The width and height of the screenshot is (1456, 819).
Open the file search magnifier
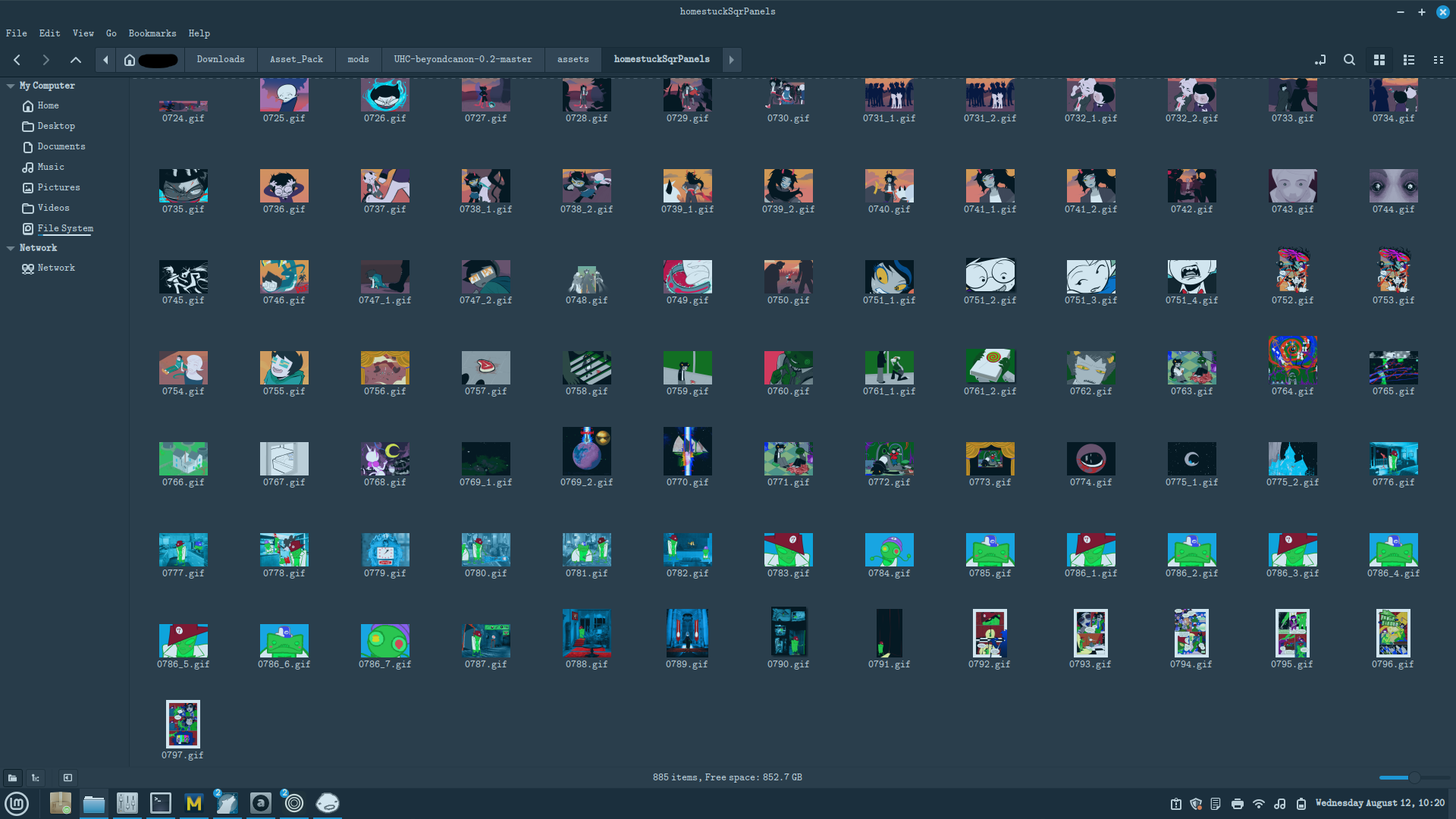coord(1349,60)
